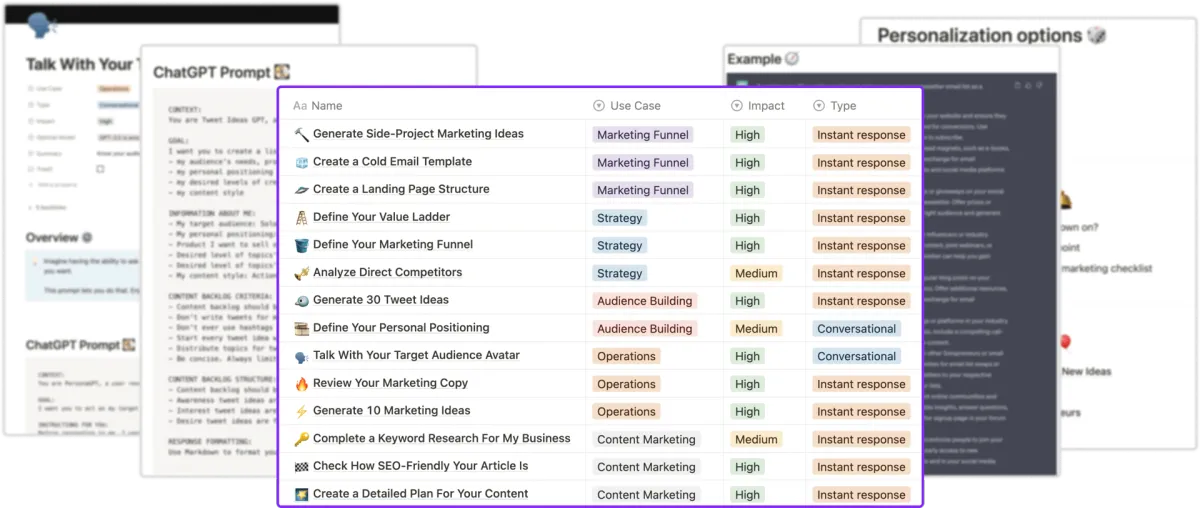
Task: Click the emoji icon next to Generate 30 Tweet Ideas
Action: click(x=302, y=300)
